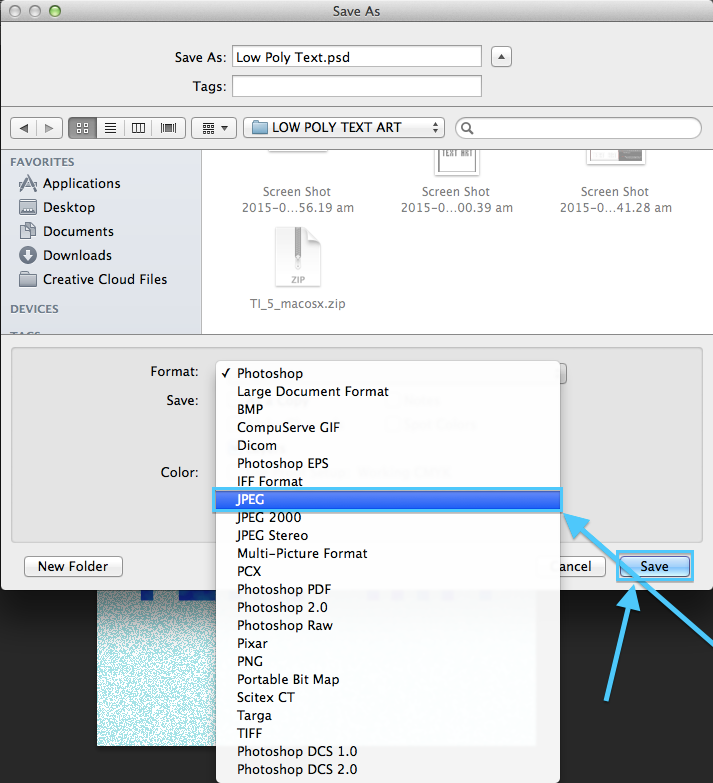Choose Scitex CT format

coord(388,697)
